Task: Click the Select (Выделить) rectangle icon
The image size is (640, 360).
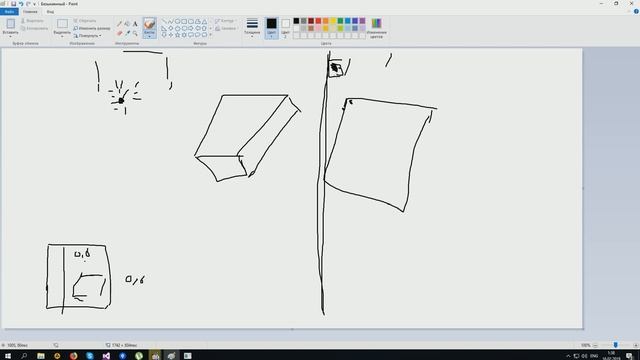Action: point(62,24)
